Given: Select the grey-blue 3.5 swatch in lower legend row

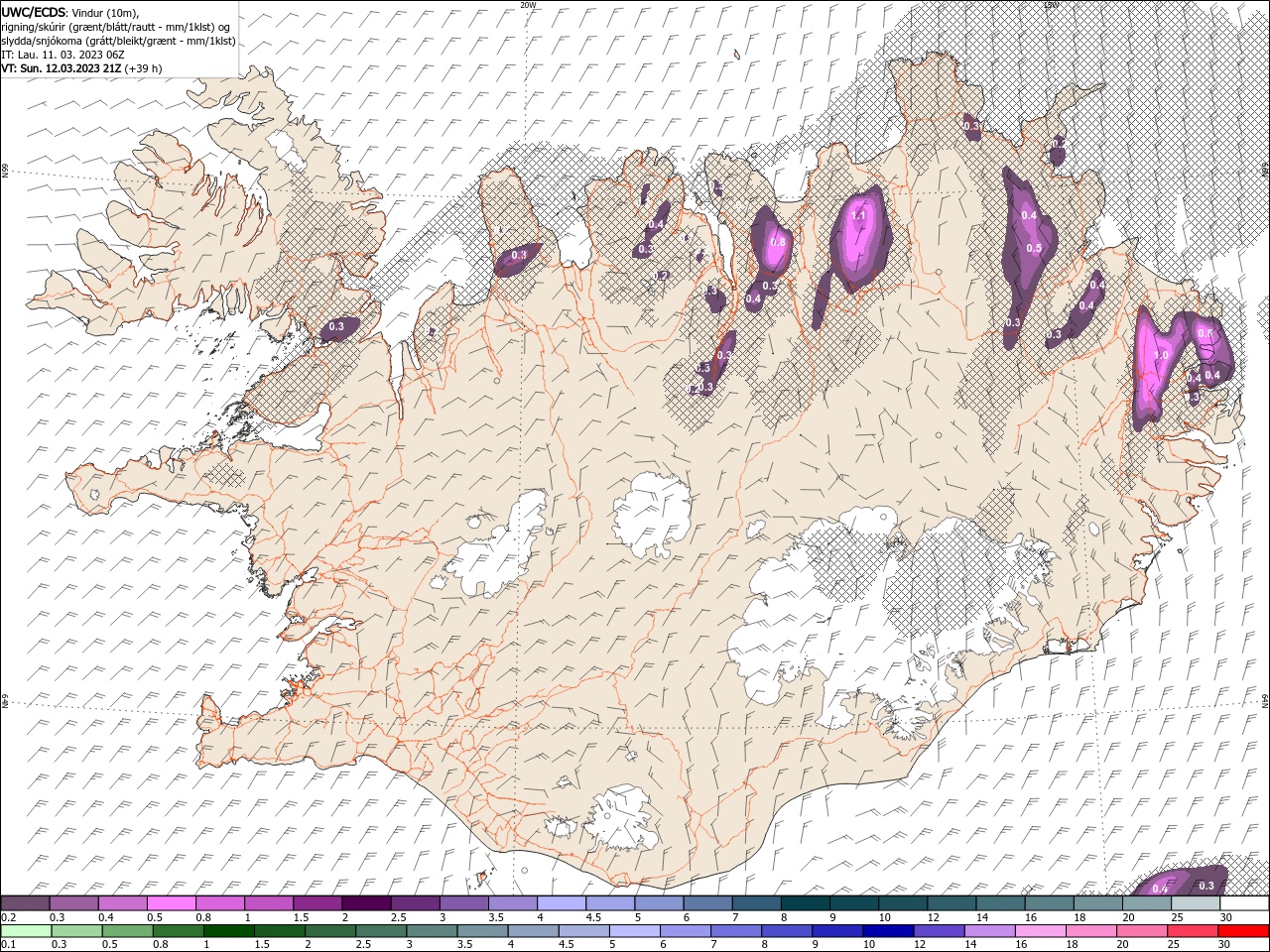Looking at the screenshot, I should (482, 931).
